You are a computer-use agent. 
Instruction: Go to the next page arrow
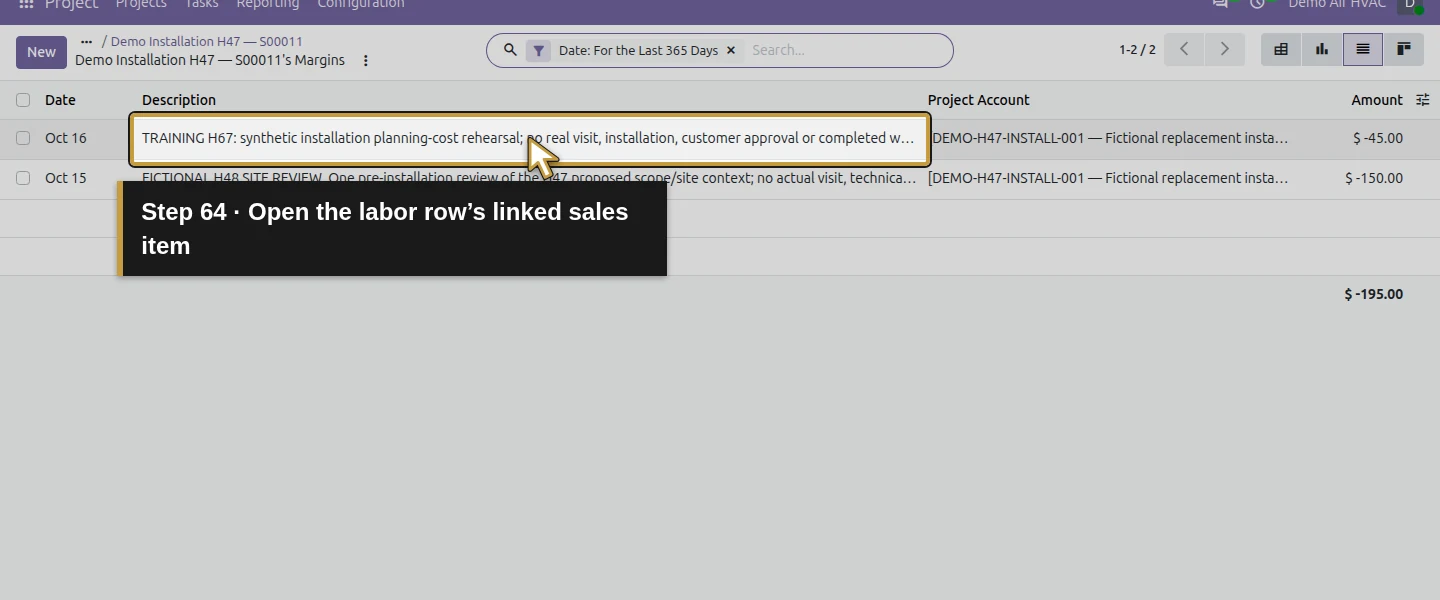click(1224, 49)
